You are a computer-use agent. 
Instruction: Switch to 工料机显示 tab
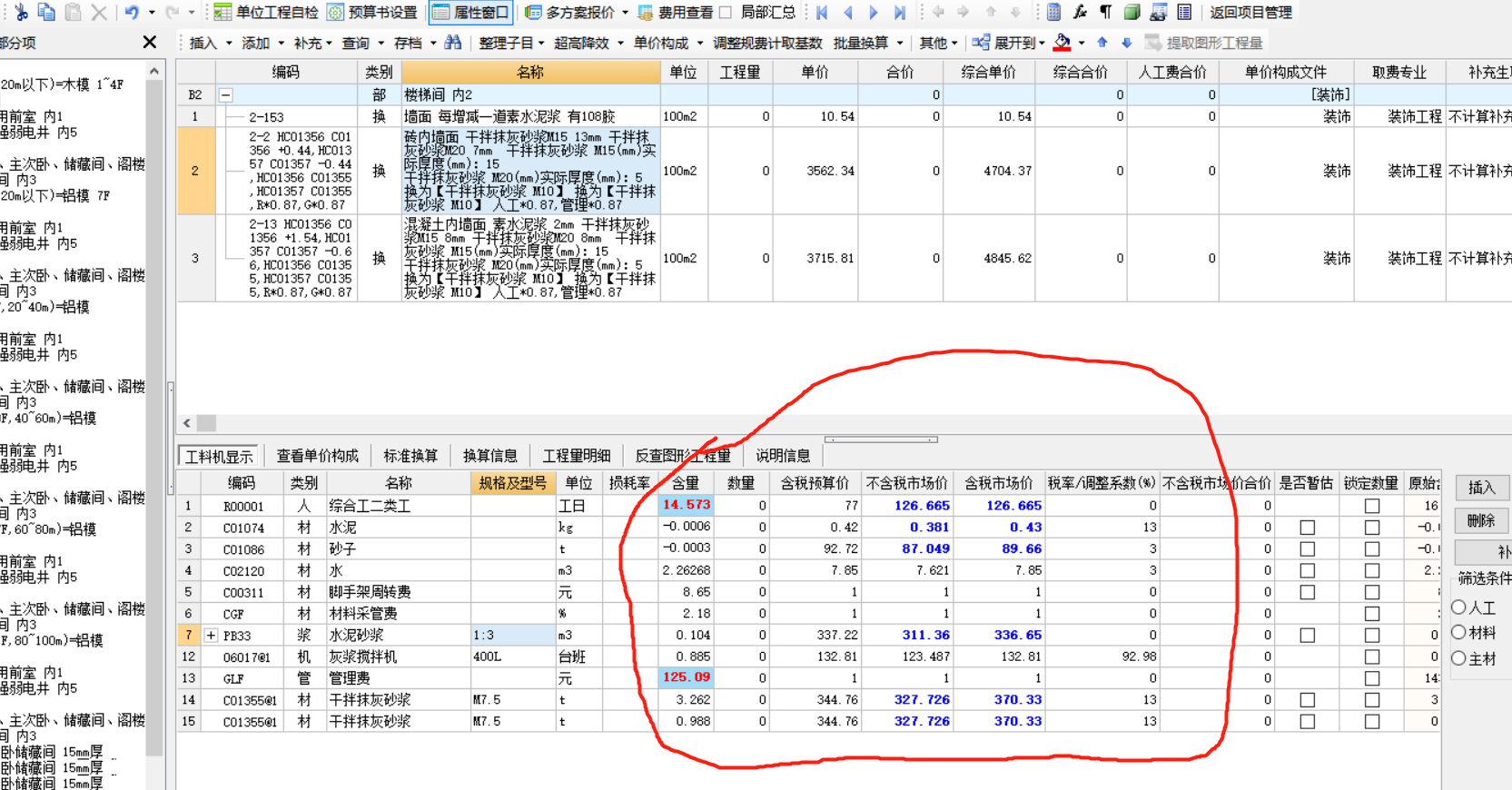point(219,456)
